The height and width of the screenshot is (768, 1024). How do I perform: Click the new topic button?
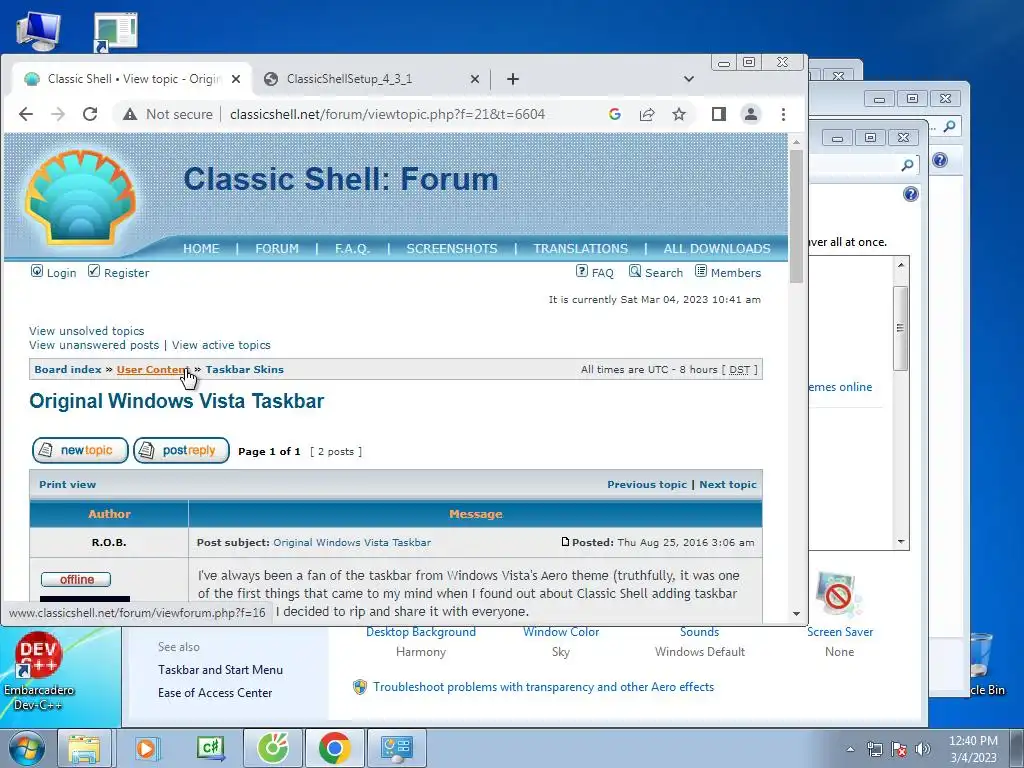[x=80, y=451]
